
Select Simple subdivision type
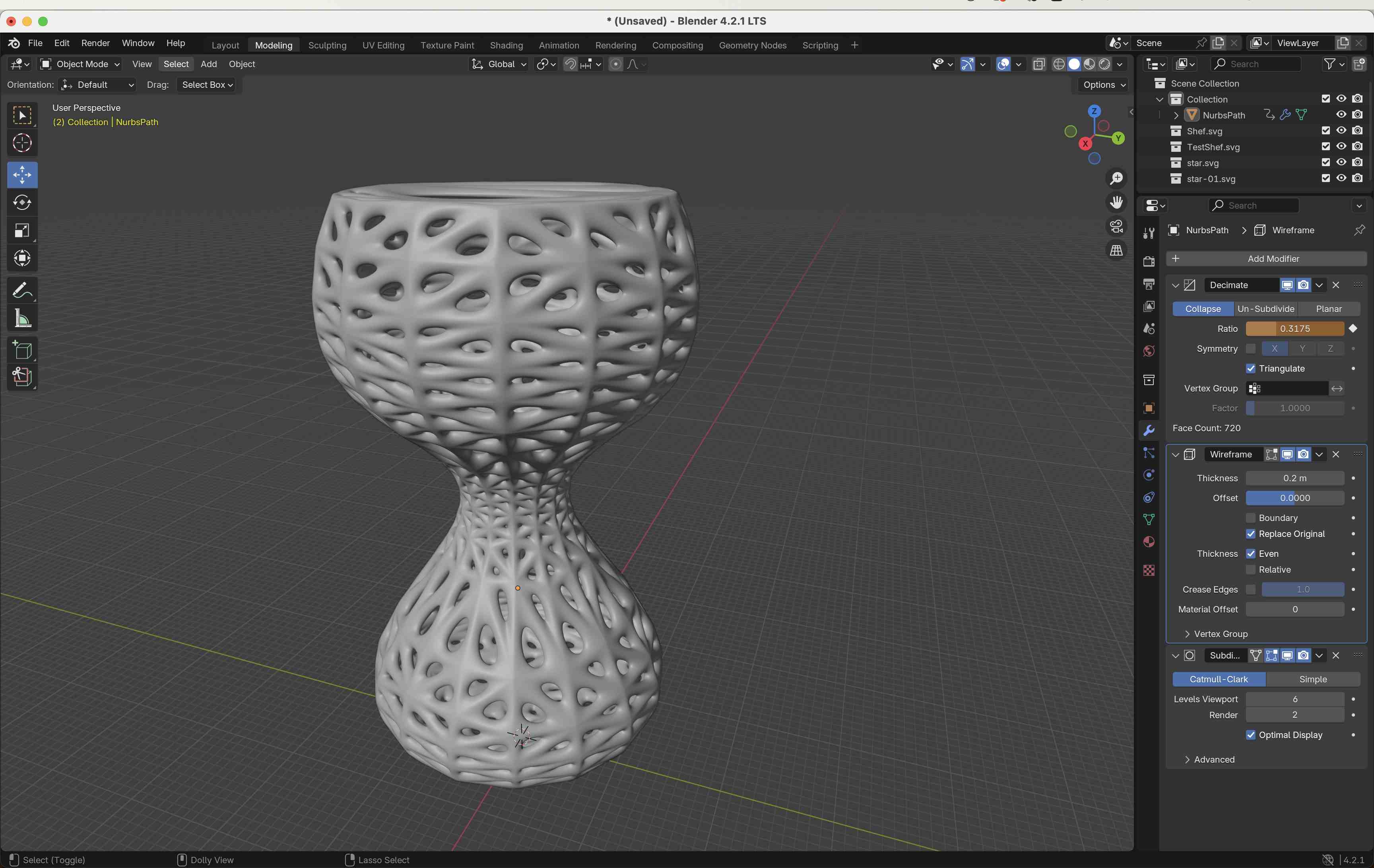coord(1313,679)
